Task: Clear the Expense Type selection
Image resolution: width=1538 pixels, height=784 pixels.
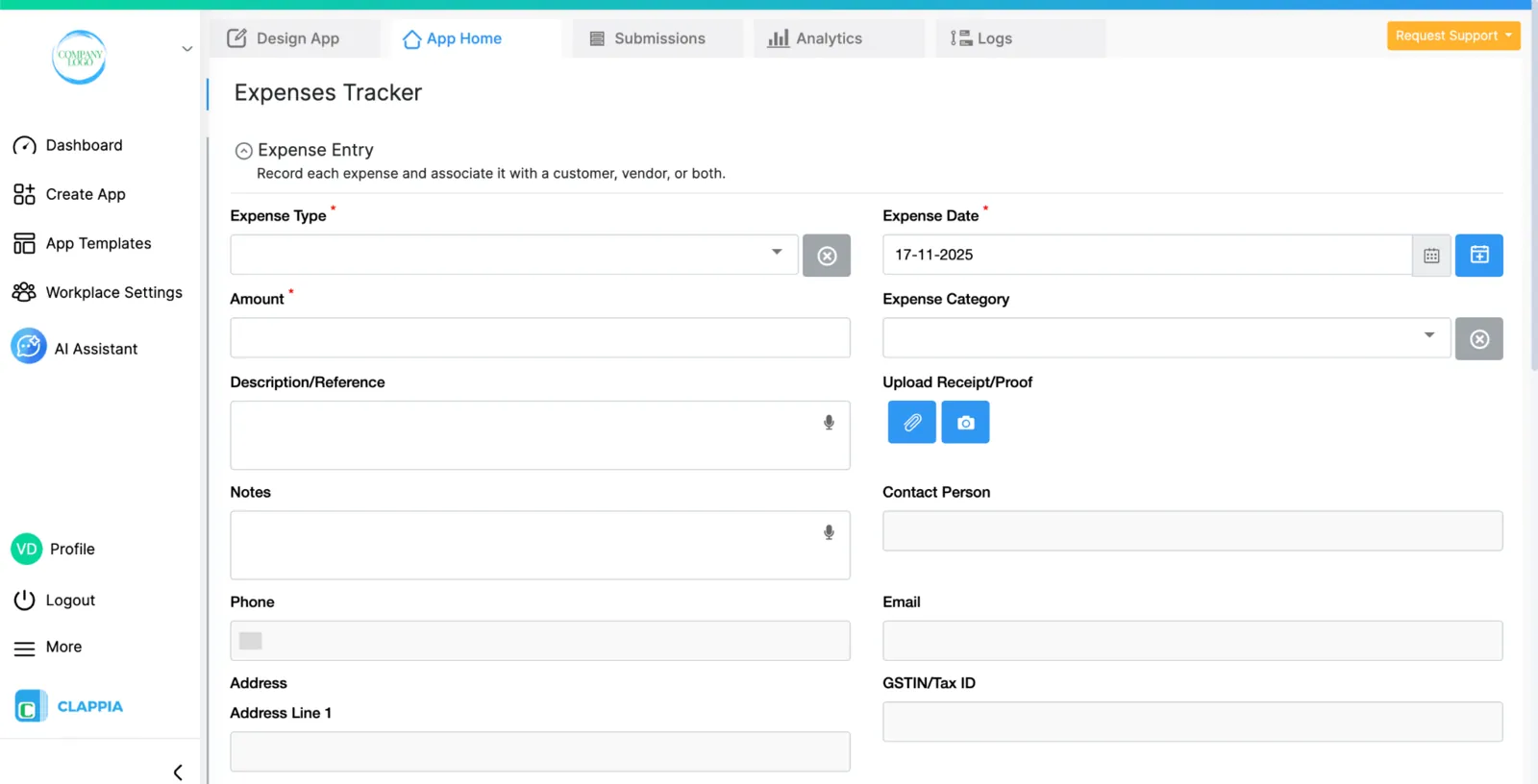Action: tap(827, 256)
